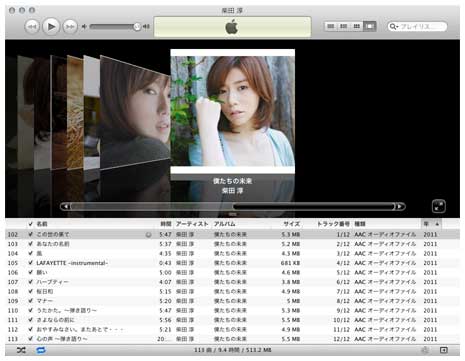Image resolution: width=465 pixels, height=361 pixels.
Task: Click the Cover Flow scrollbar right arrow
Action: pos(400,207)
